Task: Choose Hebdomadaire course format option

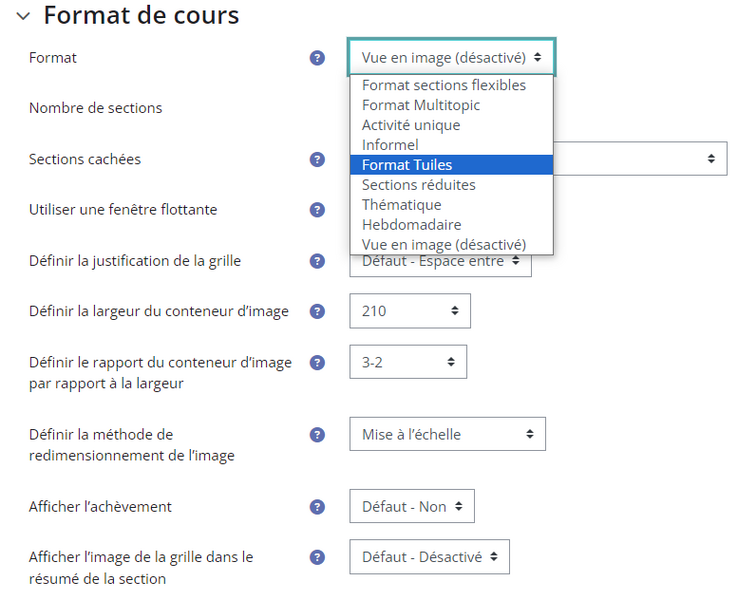Action: point(451,224)
